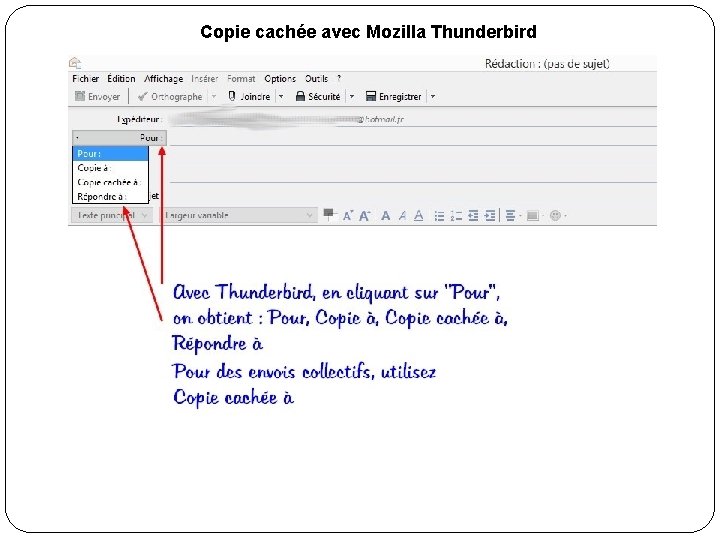
Task: Open the text alignment icon menu
Action: click(512, 215)
